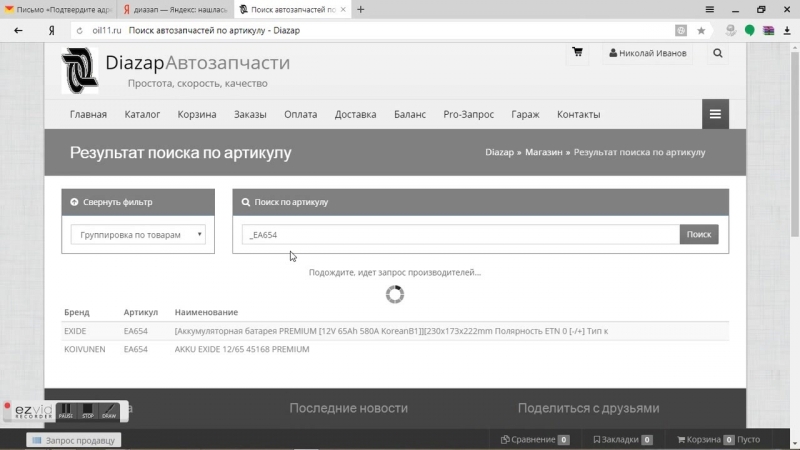Click the Поиск button
Viewport: 800px width, 450px height.
click(x=699, y=235)
